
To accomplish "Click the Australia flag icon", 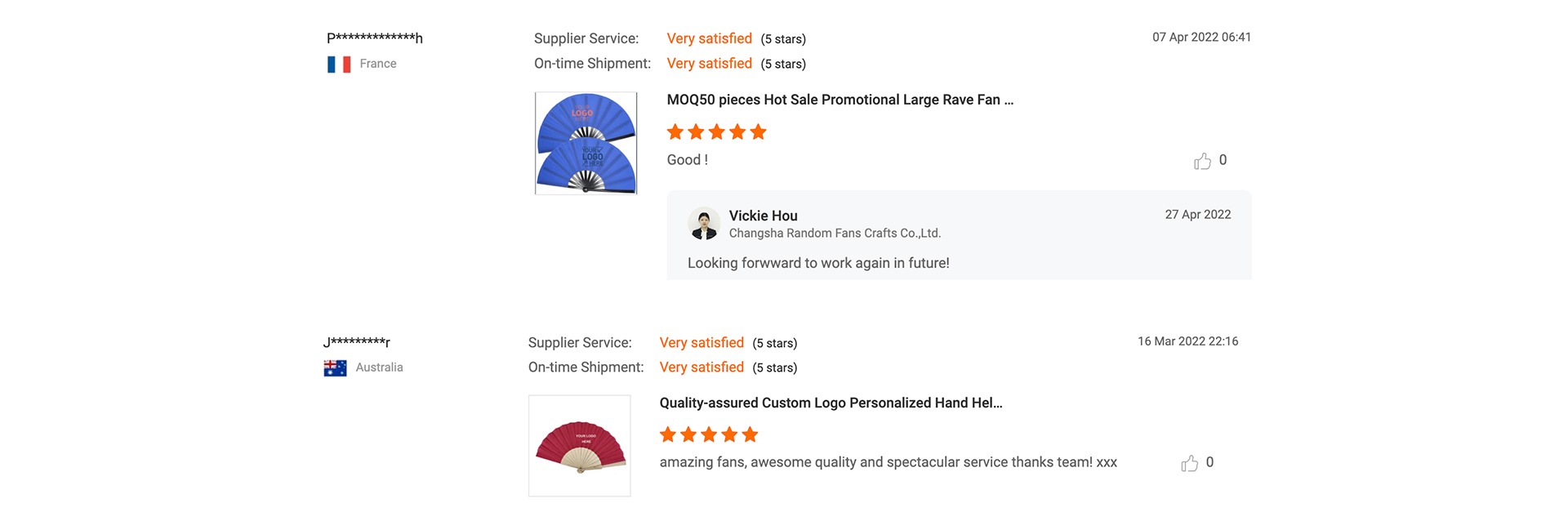I will pyautogui.click(x=335, y=368).
